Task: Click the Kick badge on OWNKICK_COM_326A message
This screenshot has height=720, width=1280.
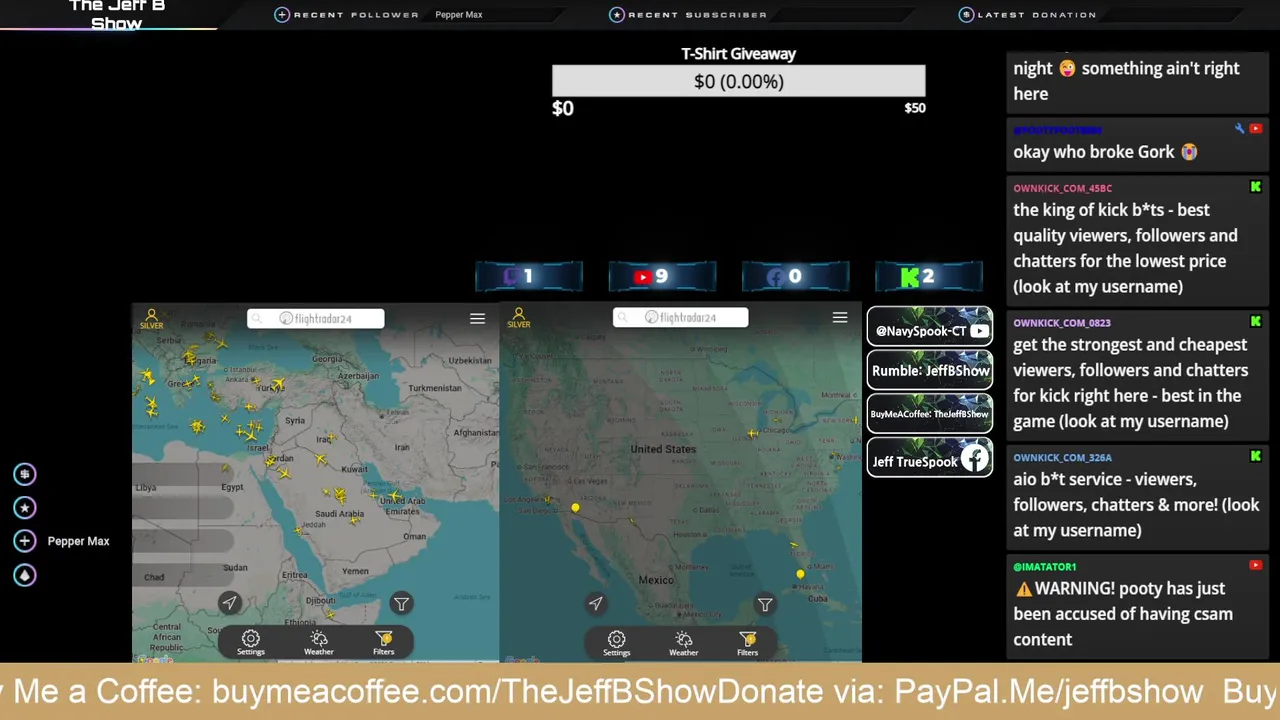Action: pyautogui.click(x=1256, y=457)
